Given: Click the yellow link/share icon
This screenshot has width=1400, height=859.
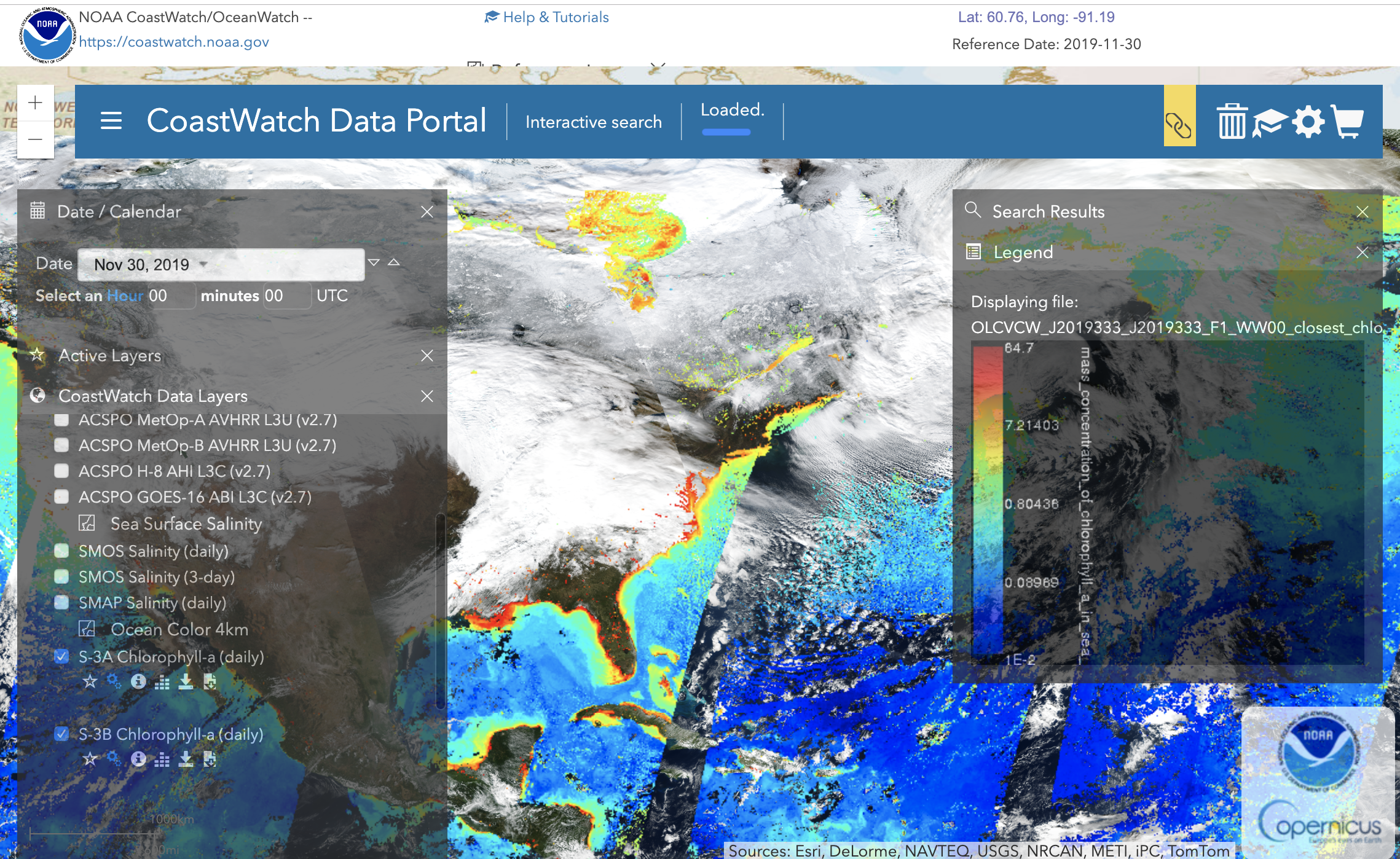Looking at the screenshot, I should 1179,125.
